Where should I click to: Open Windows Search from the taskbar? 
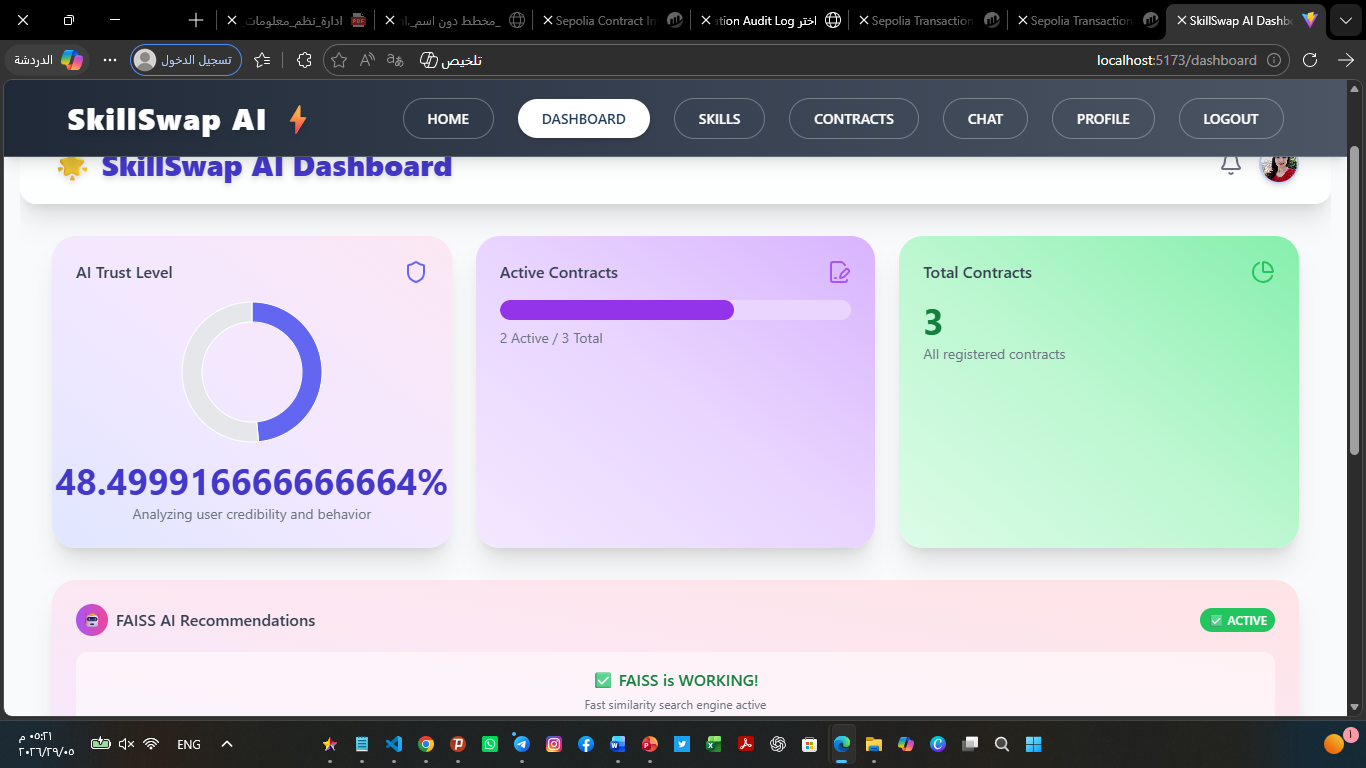point(1002,744)
